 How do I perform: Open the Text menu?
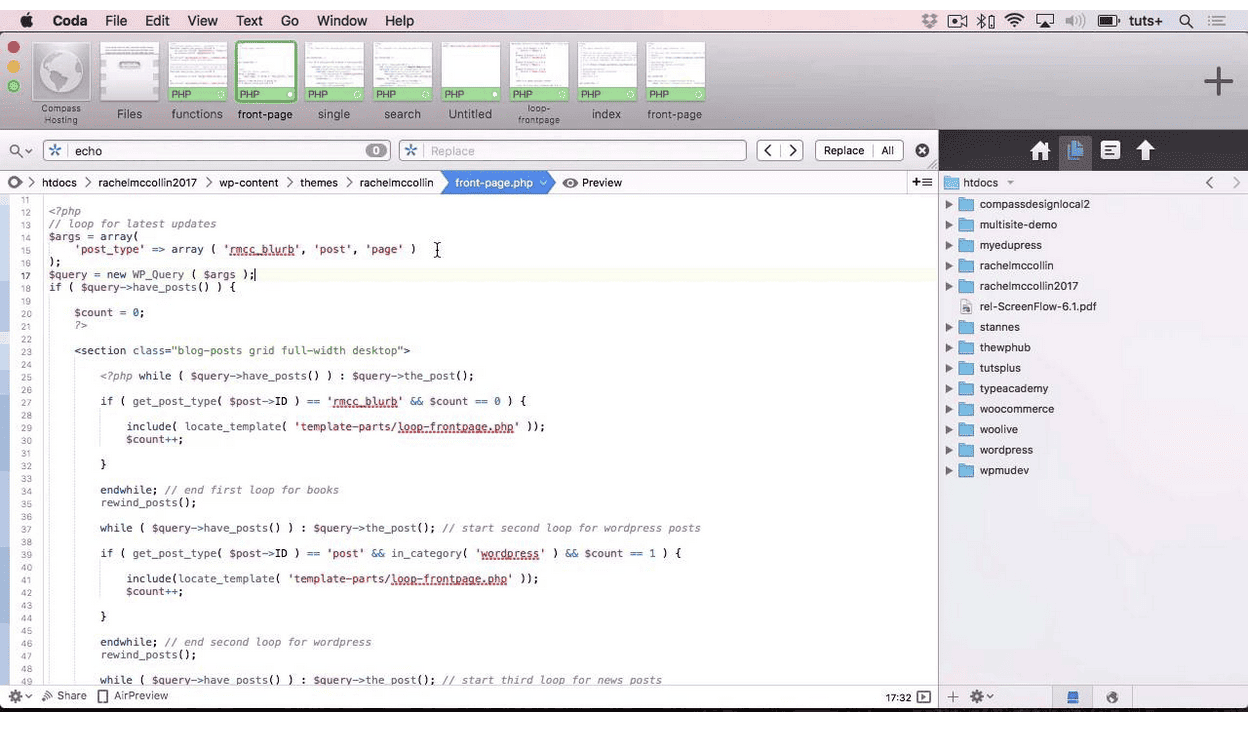tap(249, 21)
